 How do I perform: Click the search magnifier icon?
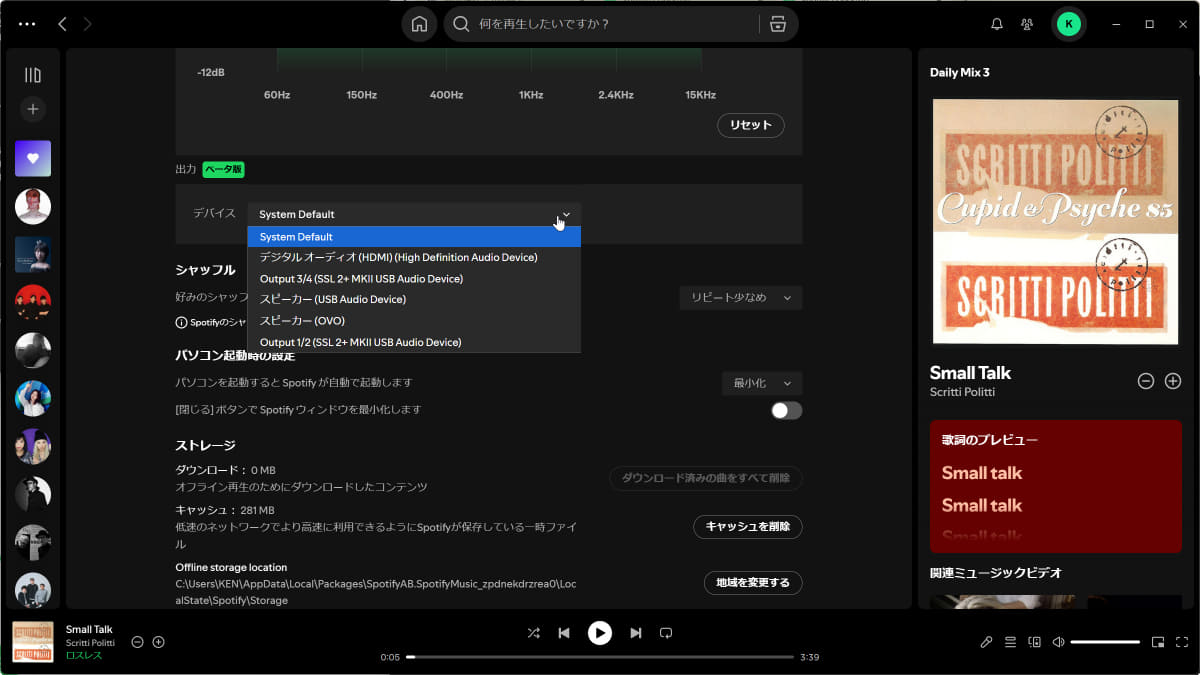tap(462, 24)
